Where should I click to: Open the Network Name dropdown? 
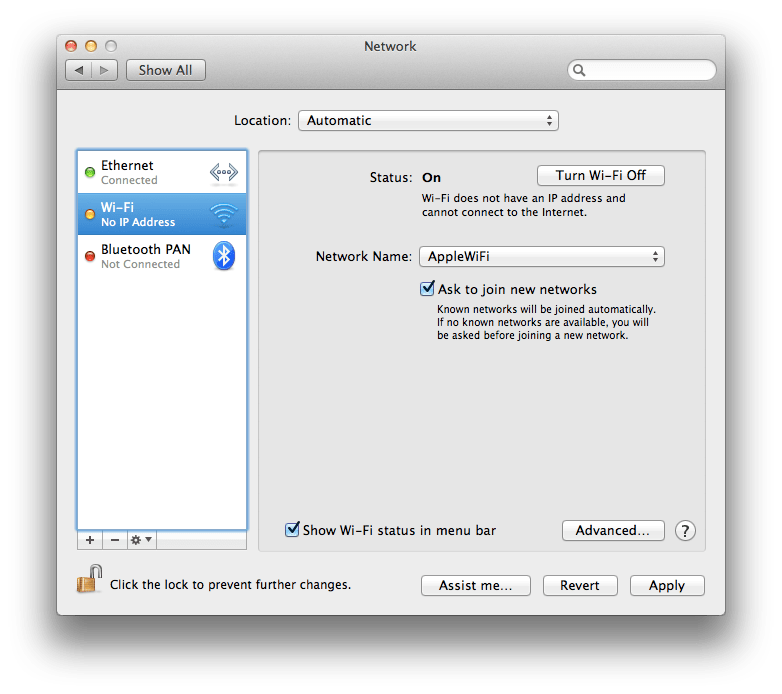pyautogui.click(x=542, y=257)
